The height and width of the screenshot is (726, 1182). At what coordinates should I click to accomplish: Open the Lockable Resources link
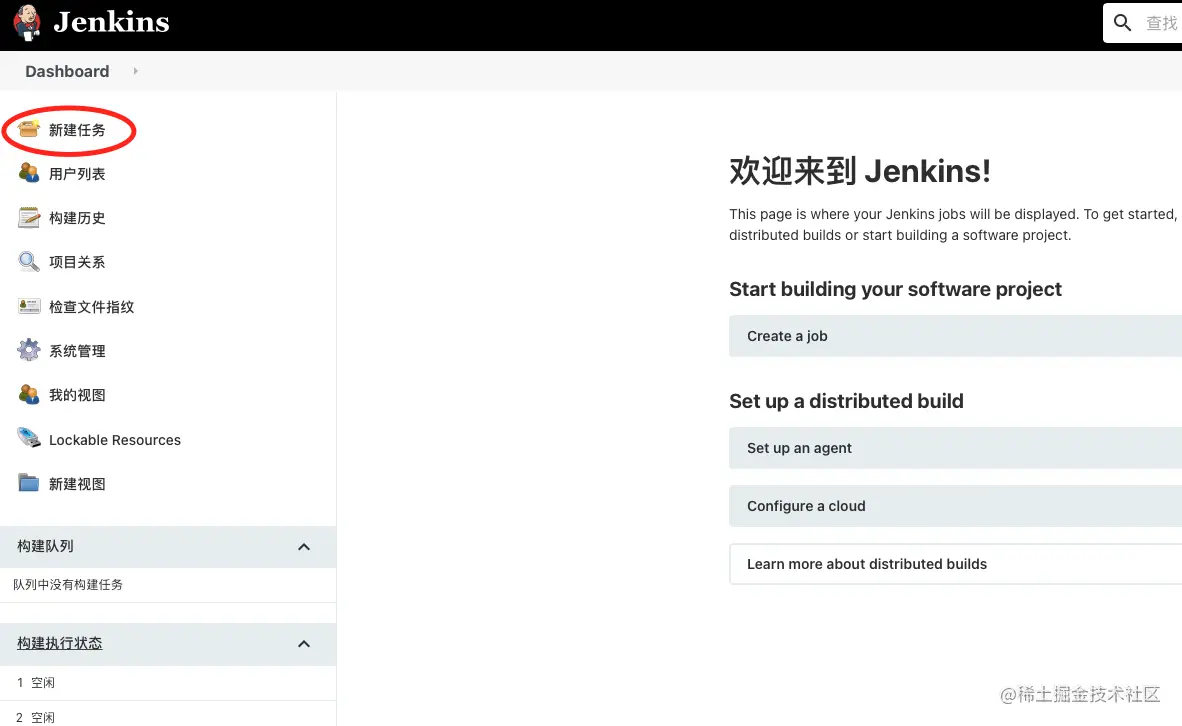(115, 440)
